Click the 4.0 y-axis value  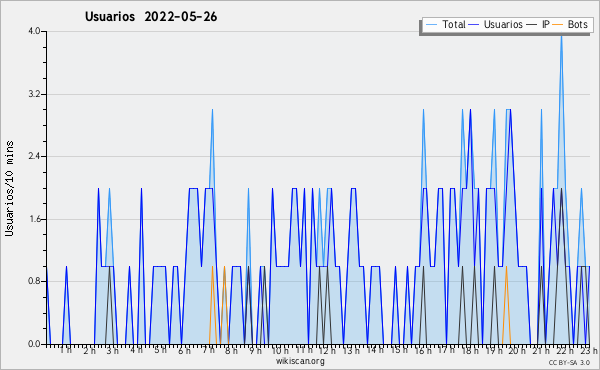point(34,31)
